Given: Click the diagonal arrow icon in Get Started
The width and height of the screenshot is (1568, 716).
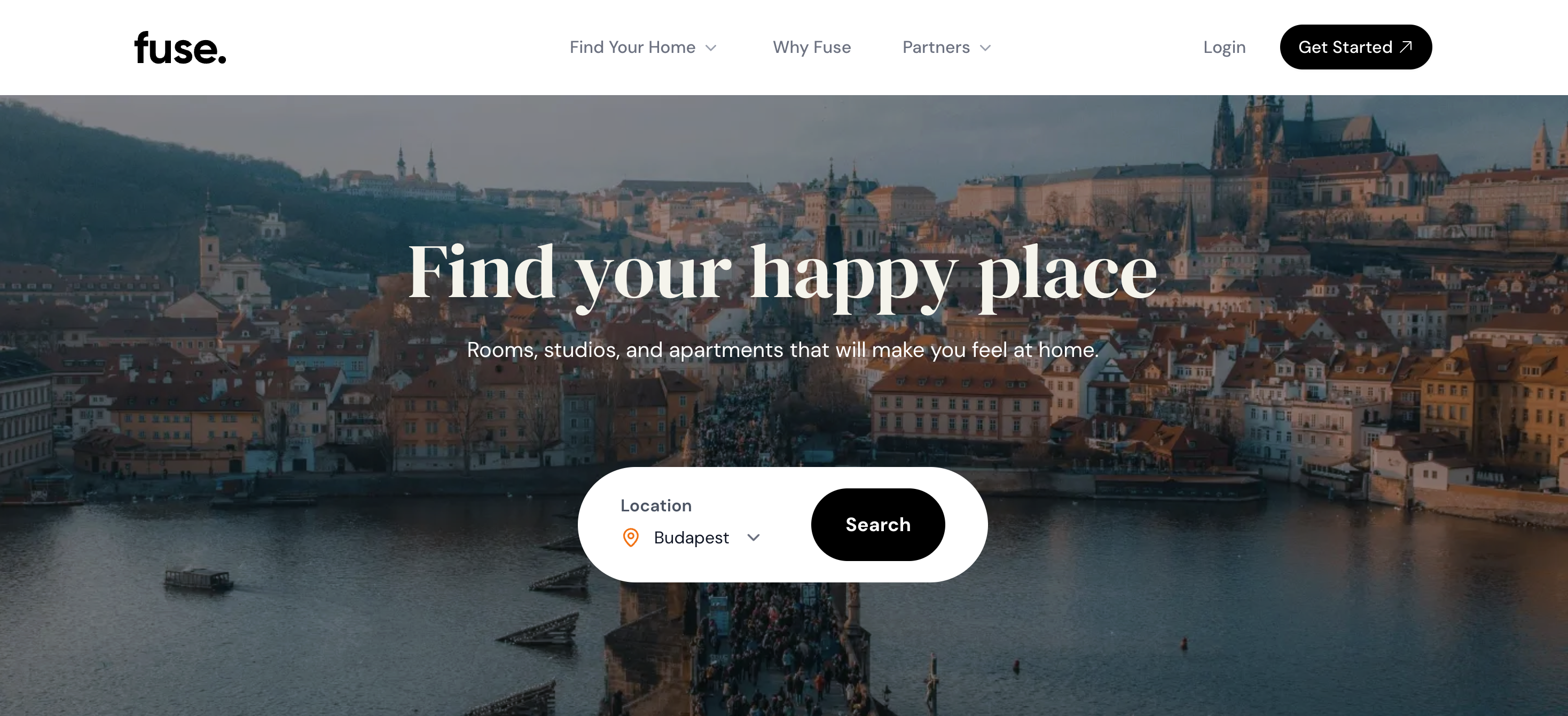Looking at the screenshot, I should point(1406,47).
